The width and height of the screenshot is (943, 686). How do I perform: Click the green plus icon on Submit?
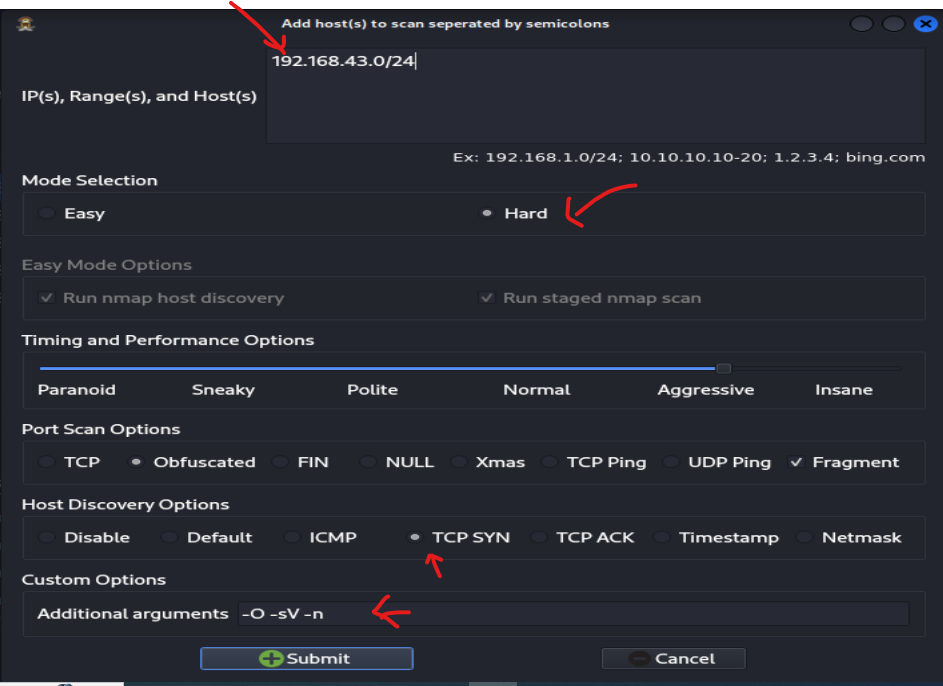pos(271,659)
